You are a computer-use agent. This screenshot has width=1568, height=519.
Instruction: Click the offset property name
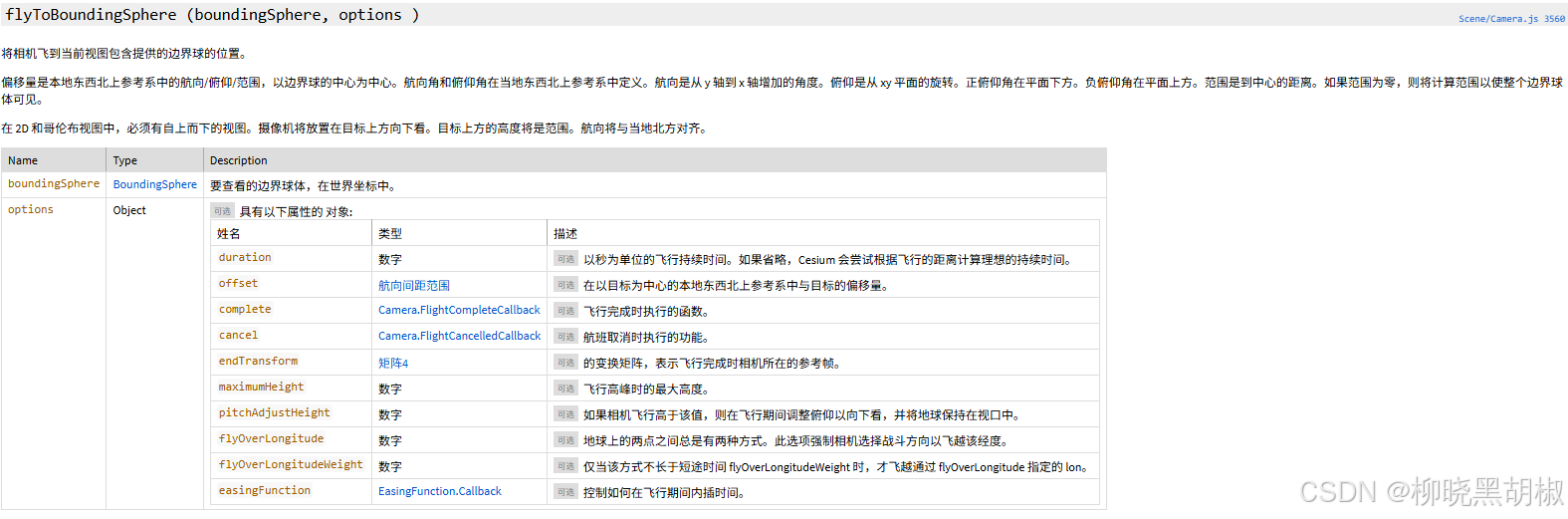(238, 284)
